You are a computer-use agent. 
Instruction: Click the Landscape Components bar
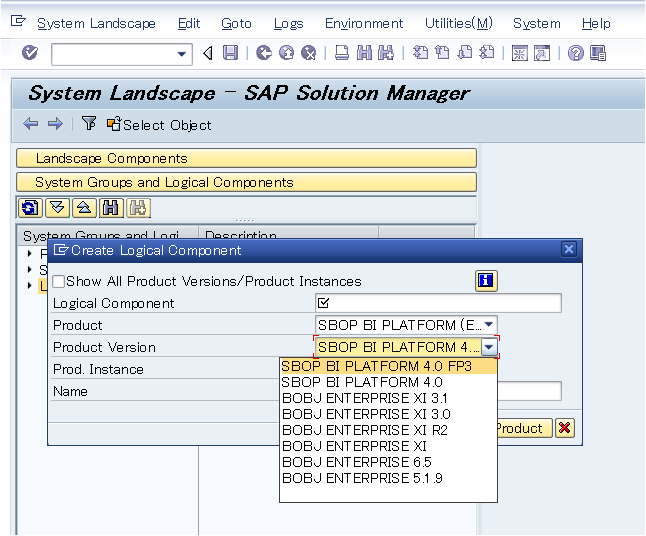[246, 158]
